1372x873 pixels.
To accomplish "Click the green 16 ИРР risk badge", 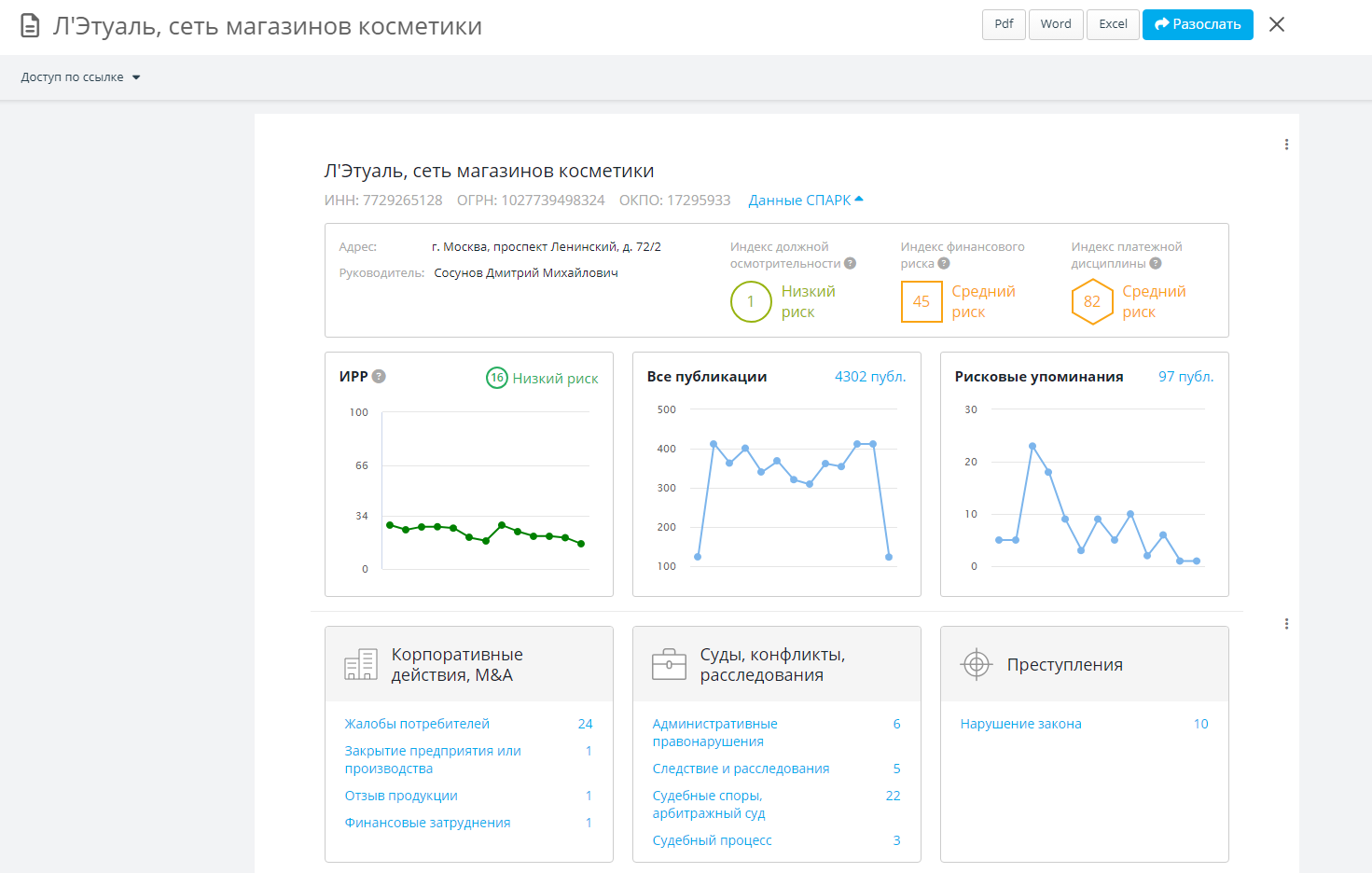I will click(x=497, y=378).
